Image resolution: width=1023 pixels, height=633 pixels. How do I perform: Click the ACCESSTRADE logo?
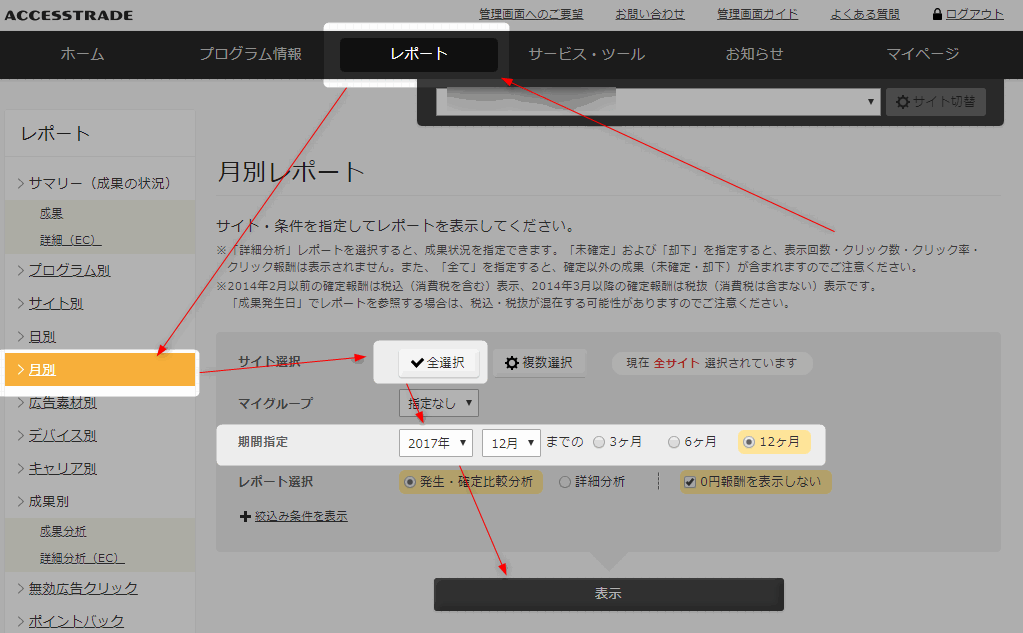click(68, 15)
